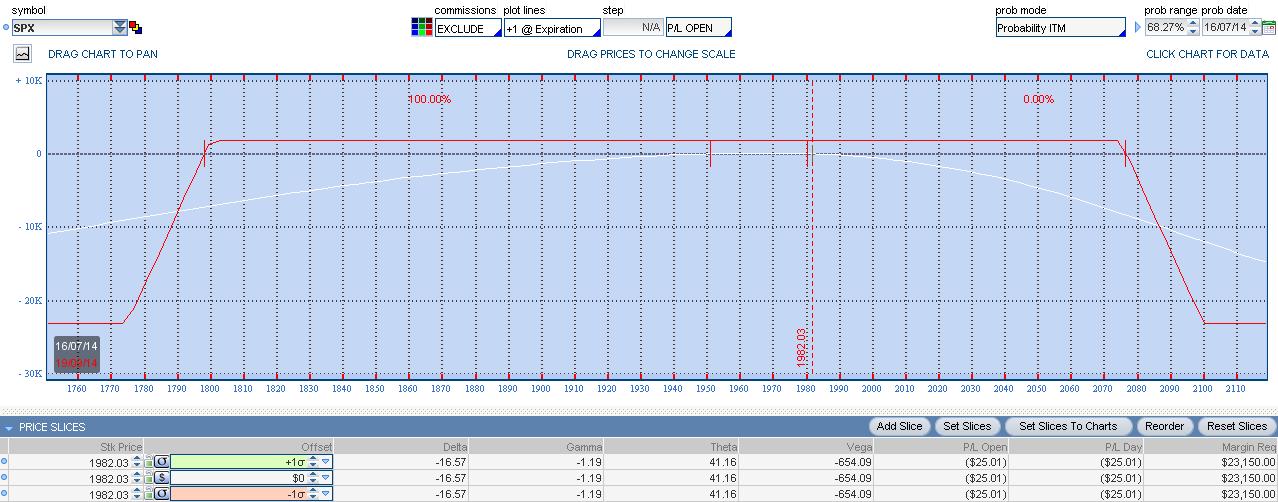
Task: Open the $0 offset dropdown arrow
Action: tap(325, 478)
